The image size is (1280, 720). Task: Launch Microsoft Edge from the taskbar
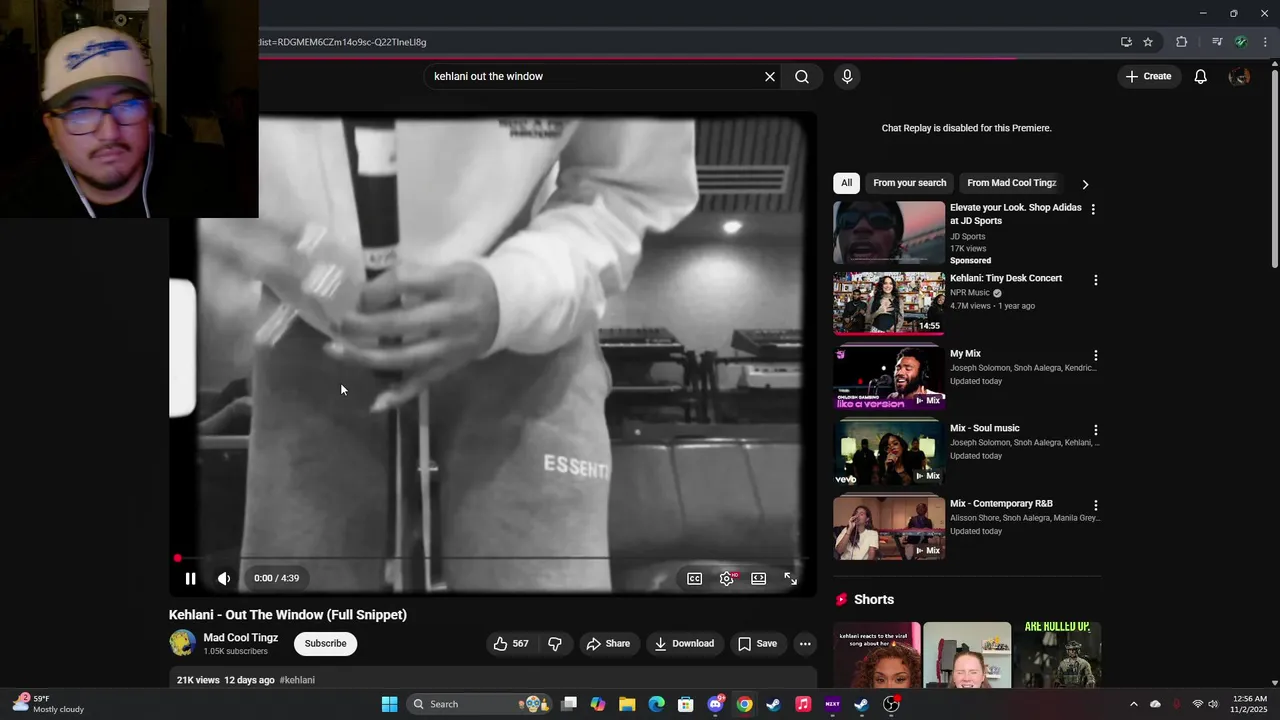click(657, 704)
